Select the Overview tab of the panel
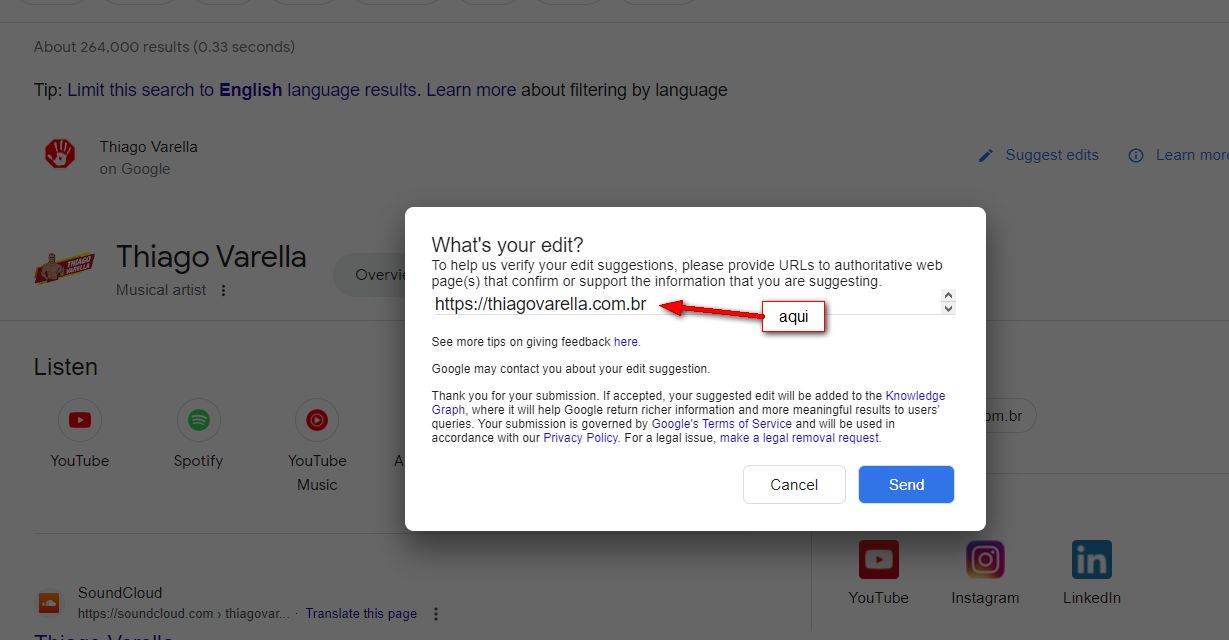This screenshot has width=1229, height=640. (381, 275)
